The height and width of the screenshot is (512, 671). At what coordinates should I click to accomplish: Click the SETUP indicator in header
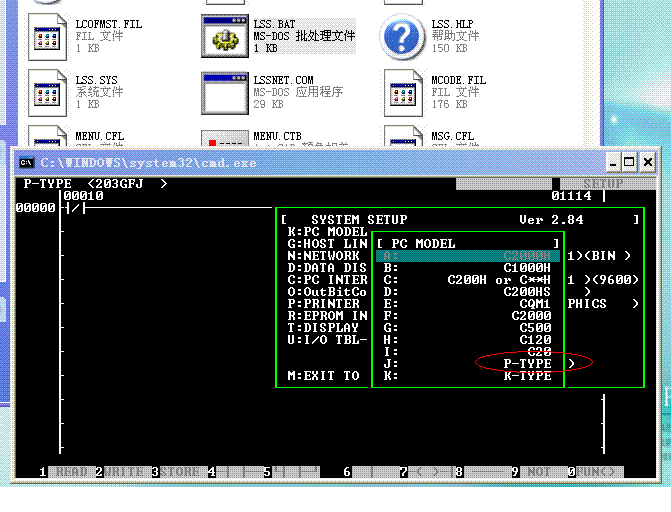click(x=603, y=184)
